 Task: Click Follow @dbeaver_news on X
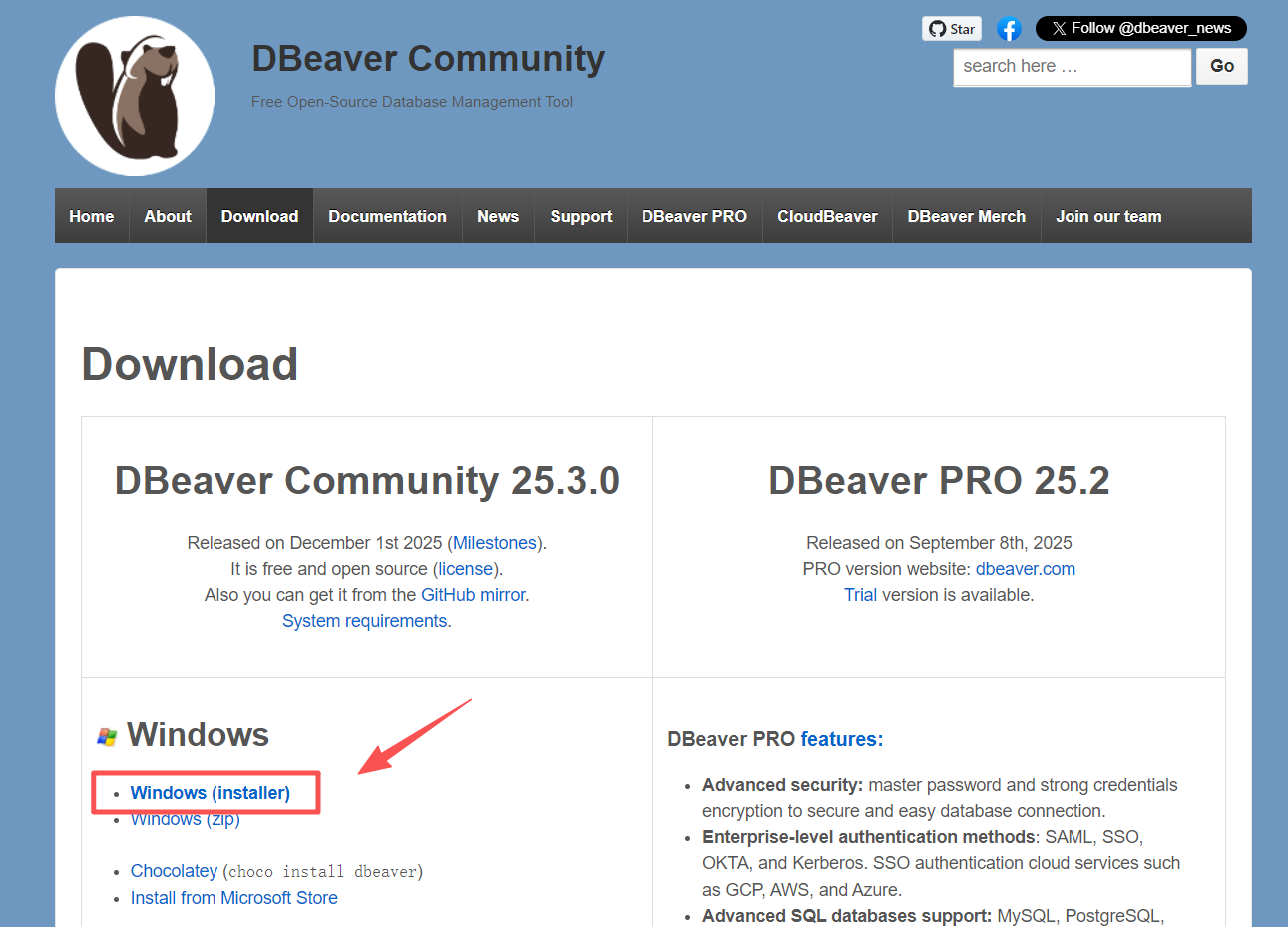pyautogui.click(x=1140, y=28)
